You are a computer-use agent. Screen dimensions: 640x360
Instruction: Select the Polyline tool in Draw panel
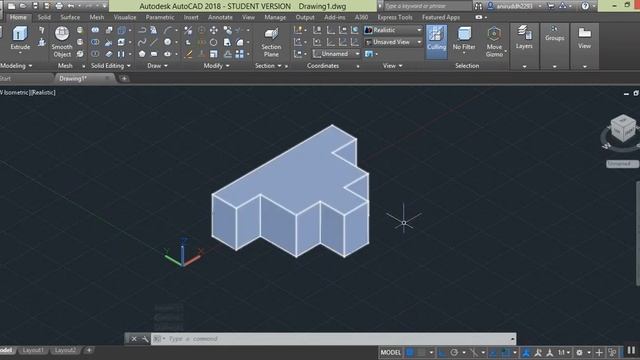coord(142,30)
